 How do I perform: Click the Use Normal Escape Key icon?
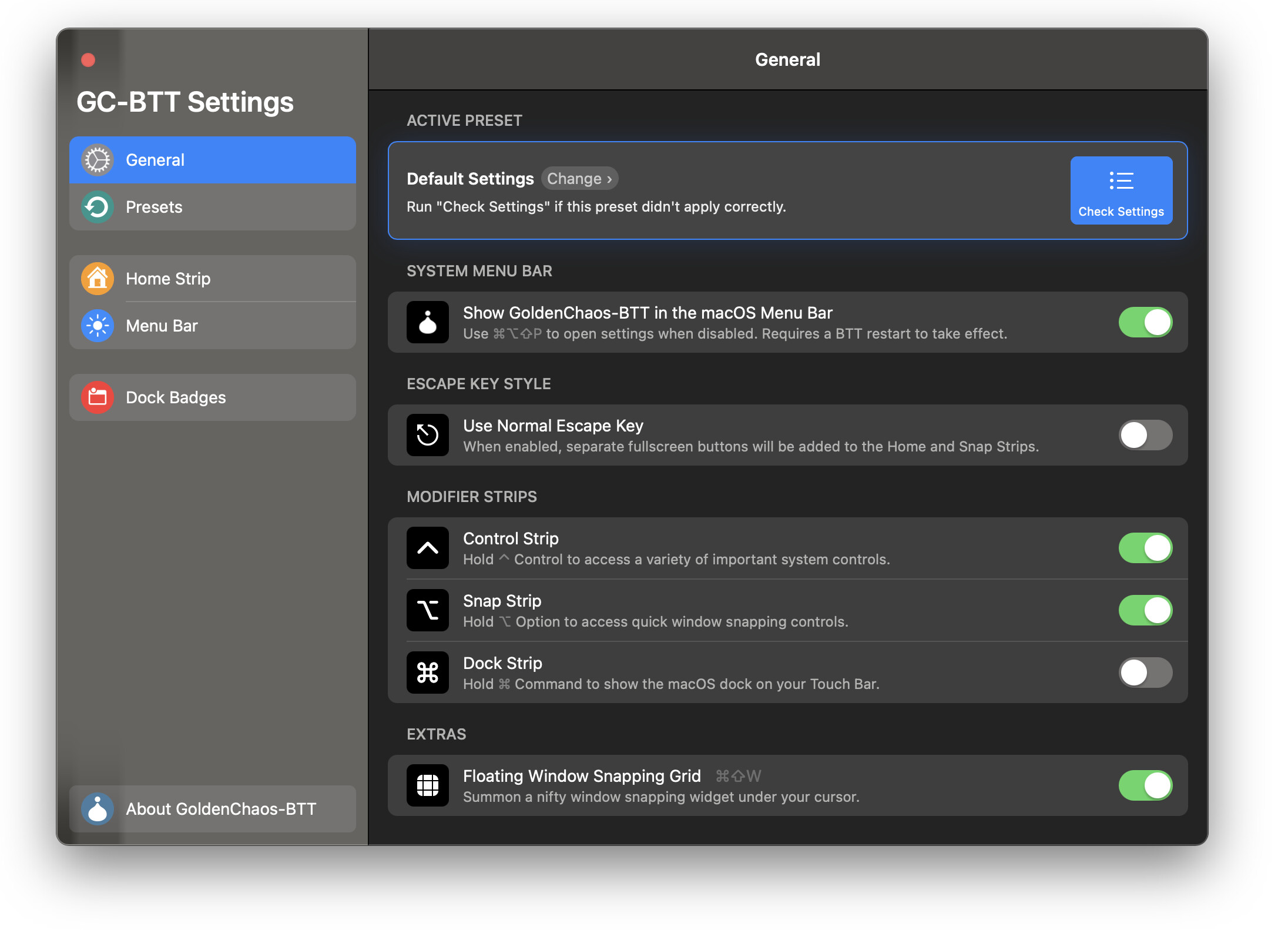coord(428,435)
